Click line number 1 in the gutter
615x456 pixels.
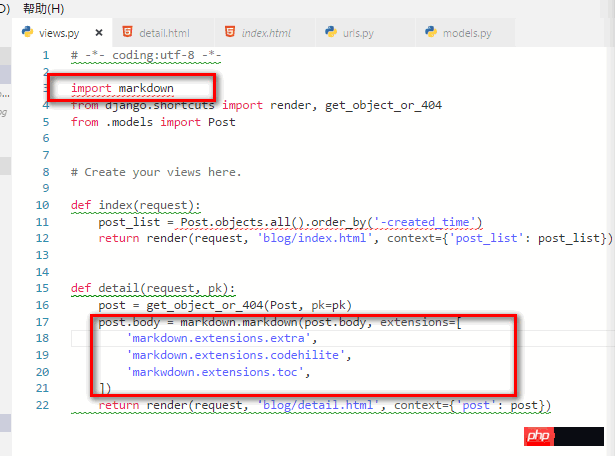46,55
